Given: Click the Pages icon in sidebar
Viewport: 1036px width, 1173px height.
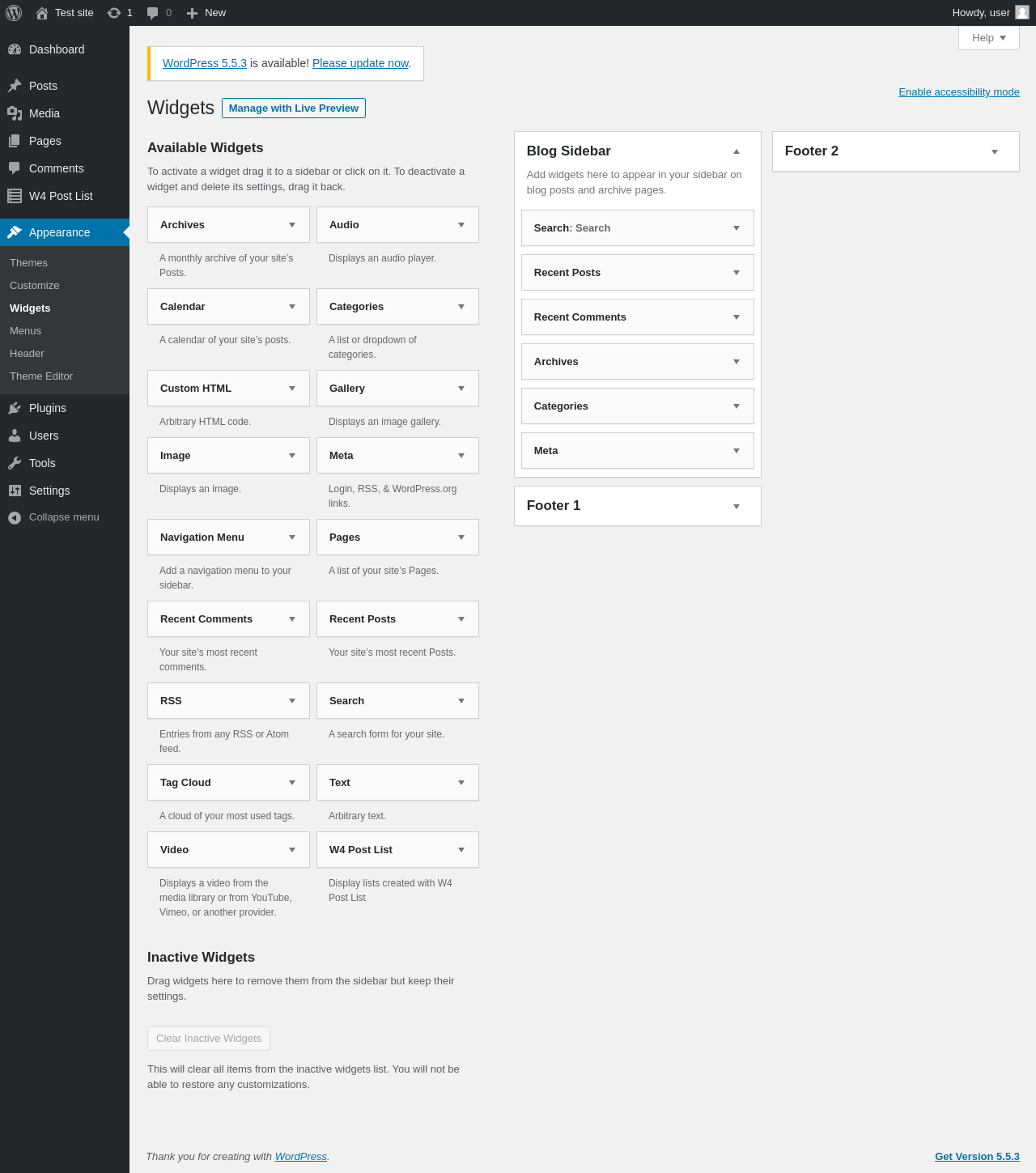Looking at the screenshot, I should click(x=15, y=141).
